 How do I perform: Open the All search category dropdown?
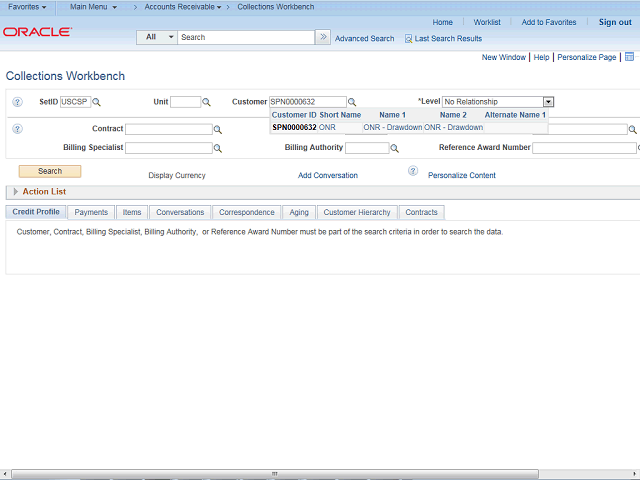(x=157, y=37)
